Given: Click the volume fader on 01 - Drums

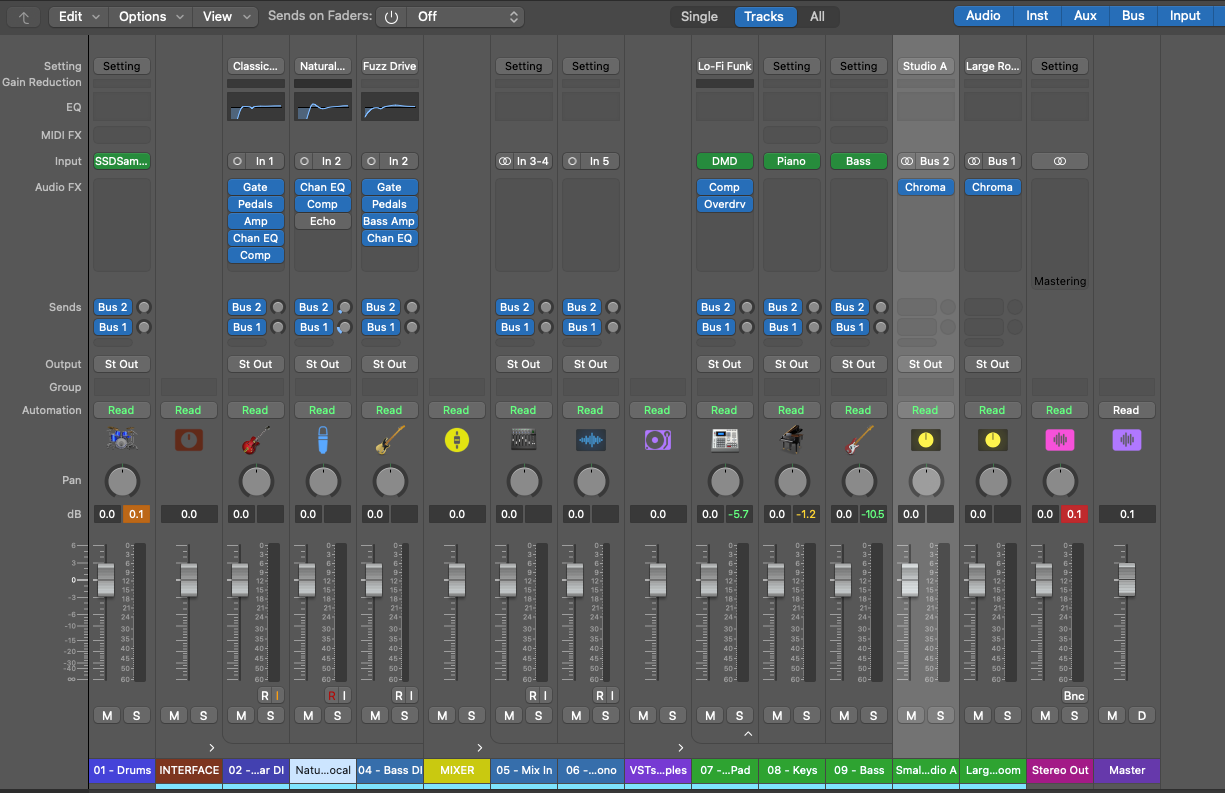Looking at the screenshot, I should pyautogui.click(x=105, y=579).
